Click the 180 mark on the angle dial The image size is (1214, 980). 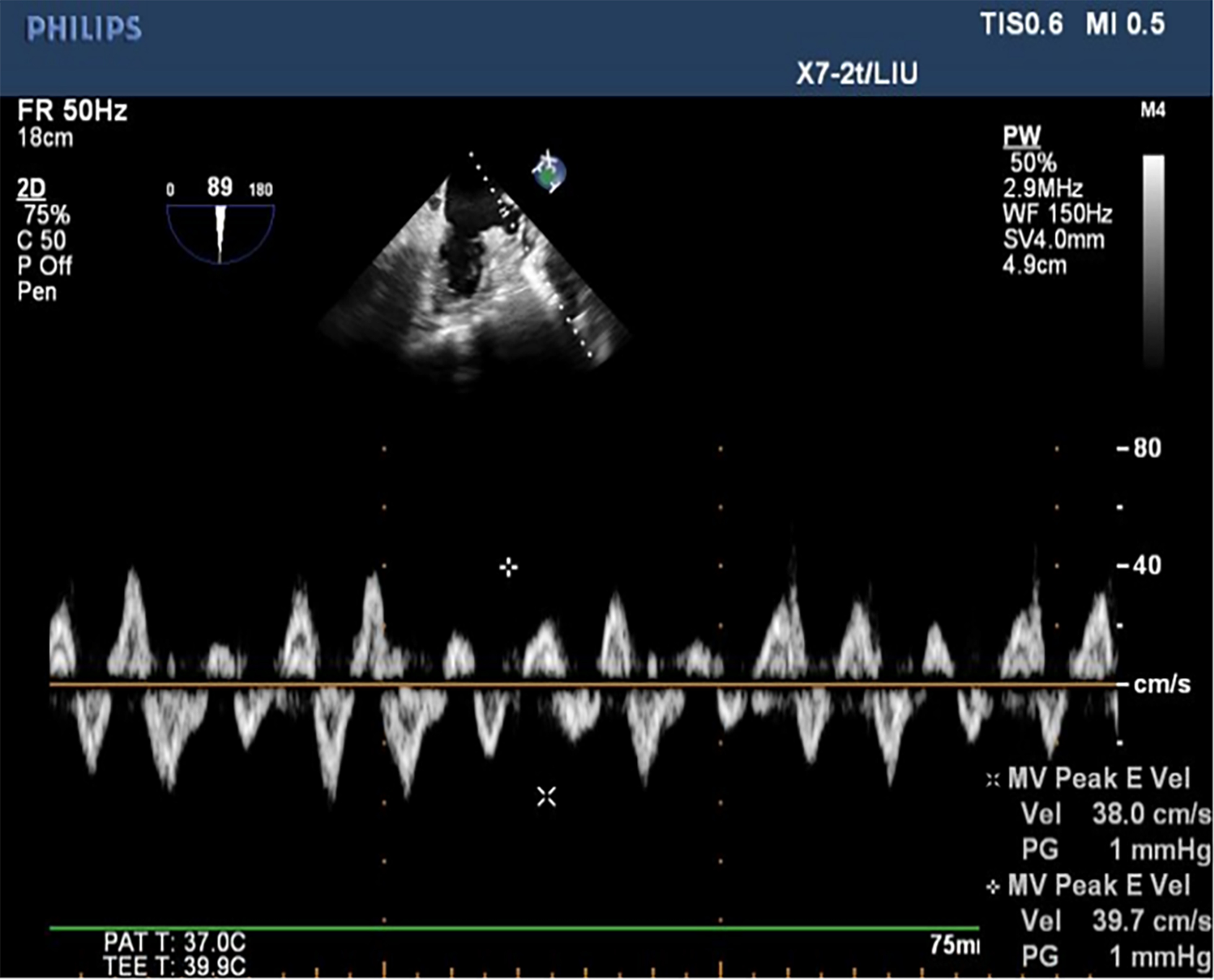(261, 190)
